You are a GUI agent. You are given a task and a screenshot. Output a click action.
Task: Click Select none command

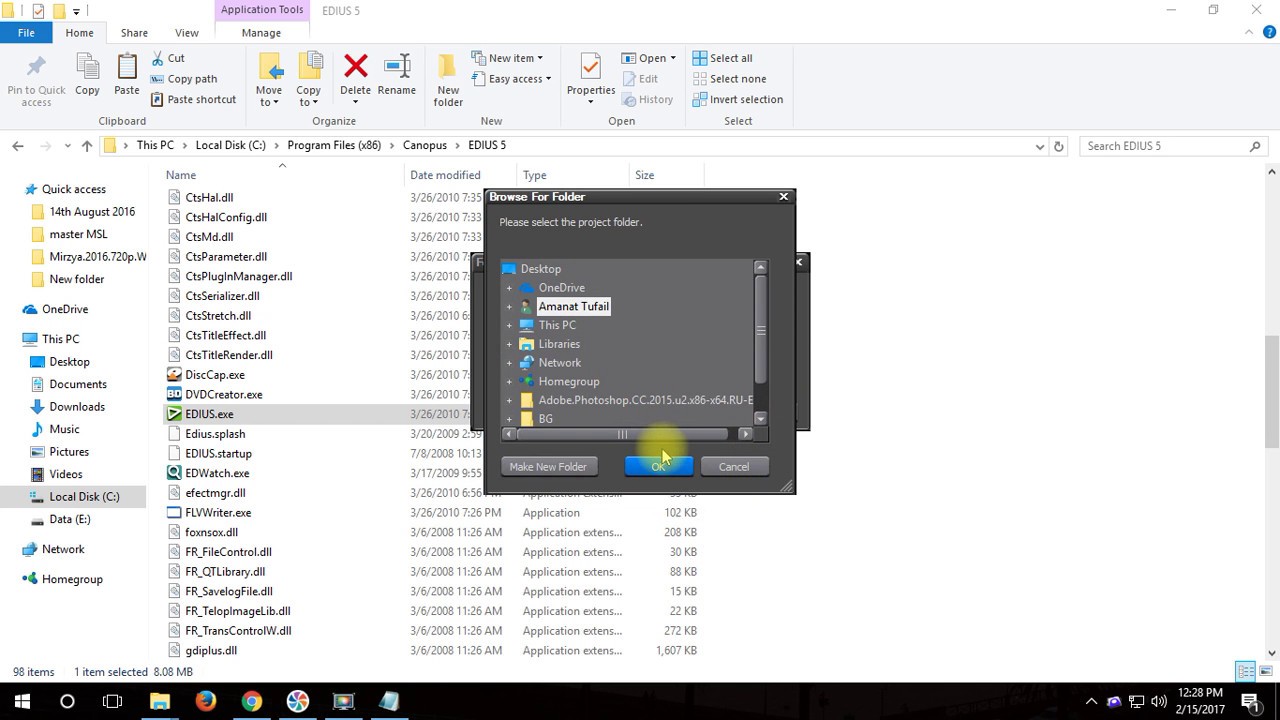[729, 79]
